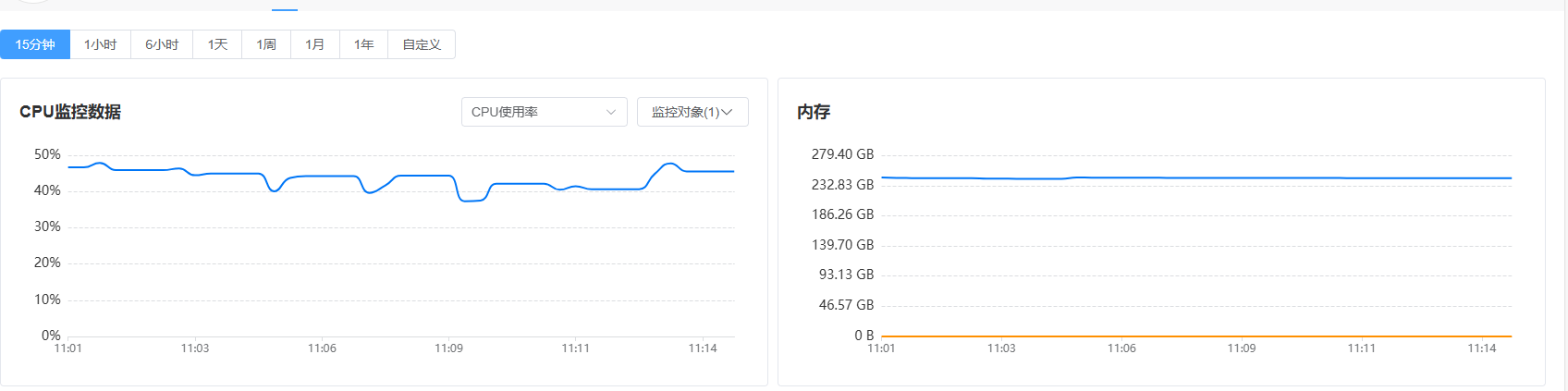
Task: Click the orange memory line at 0 B
Action: tap(1196, 336)
